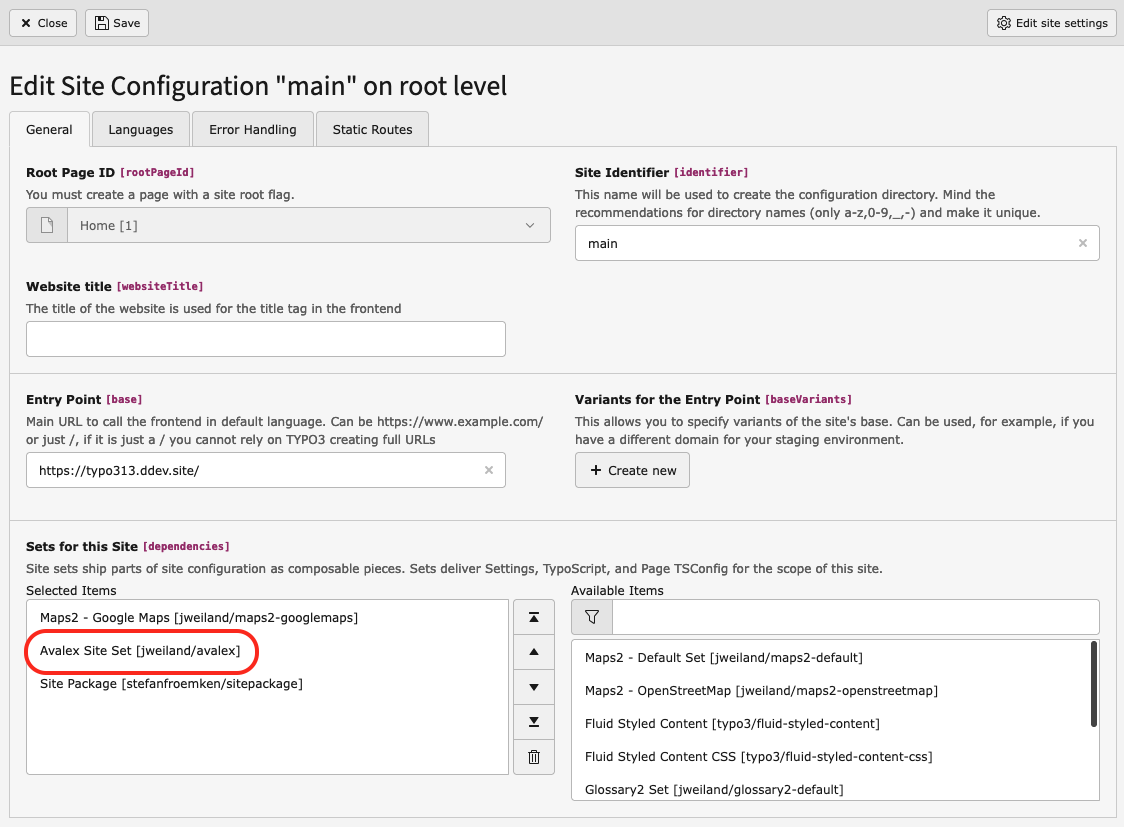Clear the Site Identifier field
This screenshot has height=827, width=1124.
[x=1082, y=243]
